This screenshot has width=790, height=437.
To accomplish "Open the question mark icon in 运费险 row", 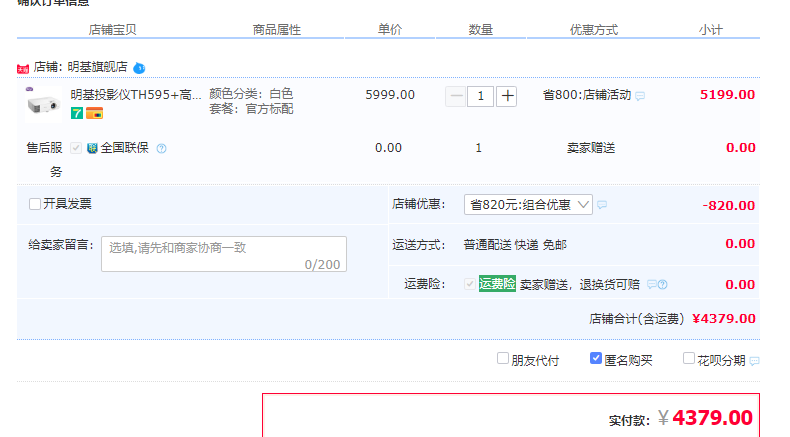I will point(663,284).
